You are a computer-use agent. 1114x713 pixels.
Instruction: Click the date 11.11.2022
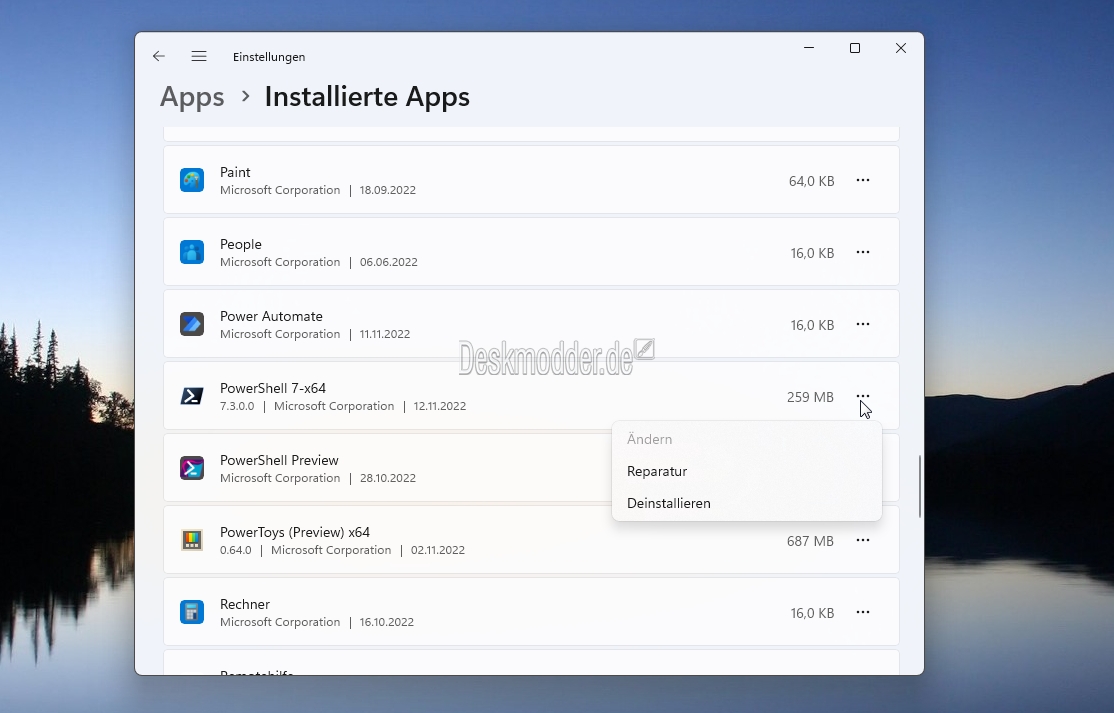click(385, 334)
